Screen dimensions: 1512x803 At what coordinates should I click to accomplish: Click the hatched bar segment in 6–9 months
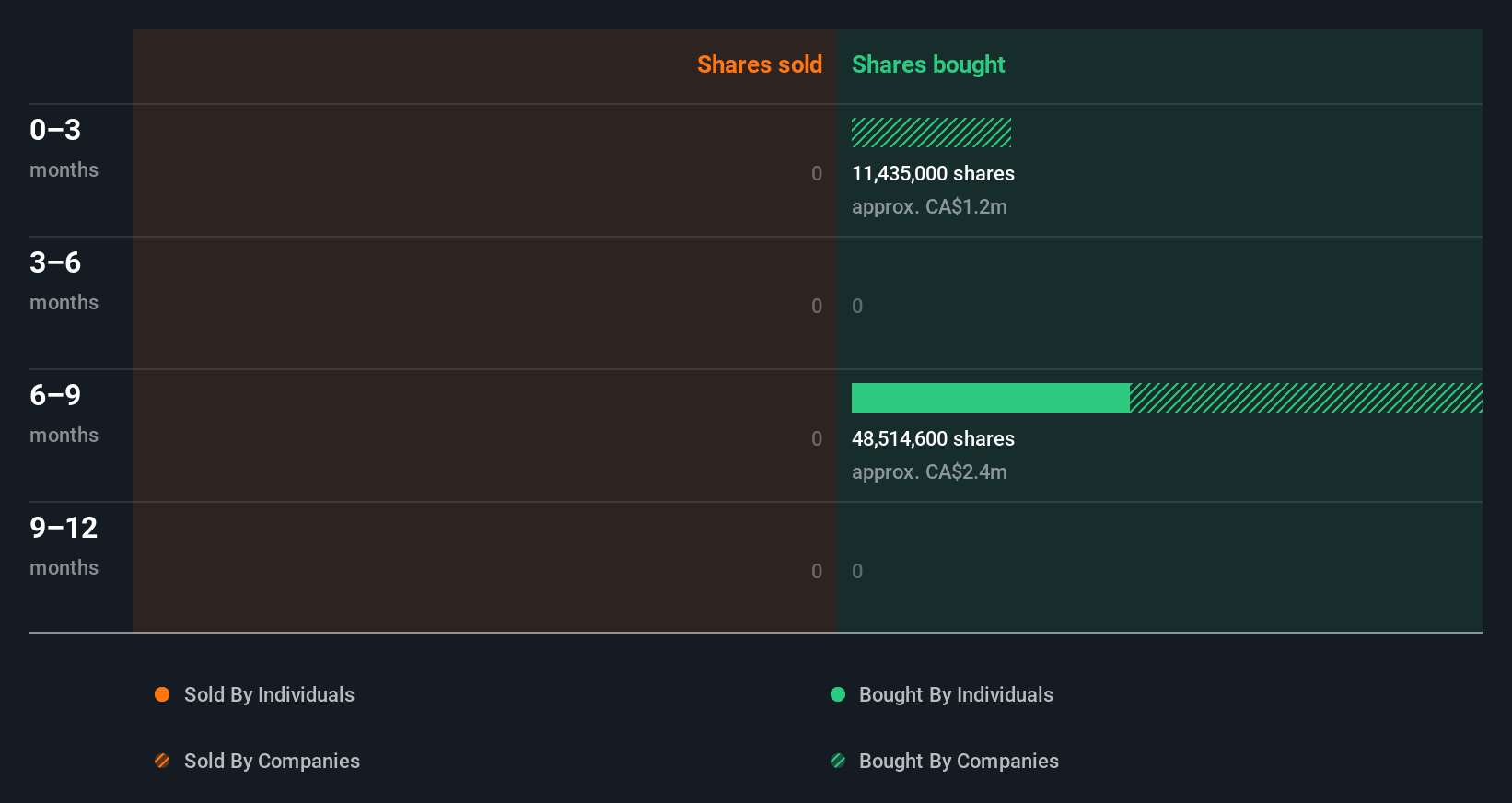[x=1306, y=398]
